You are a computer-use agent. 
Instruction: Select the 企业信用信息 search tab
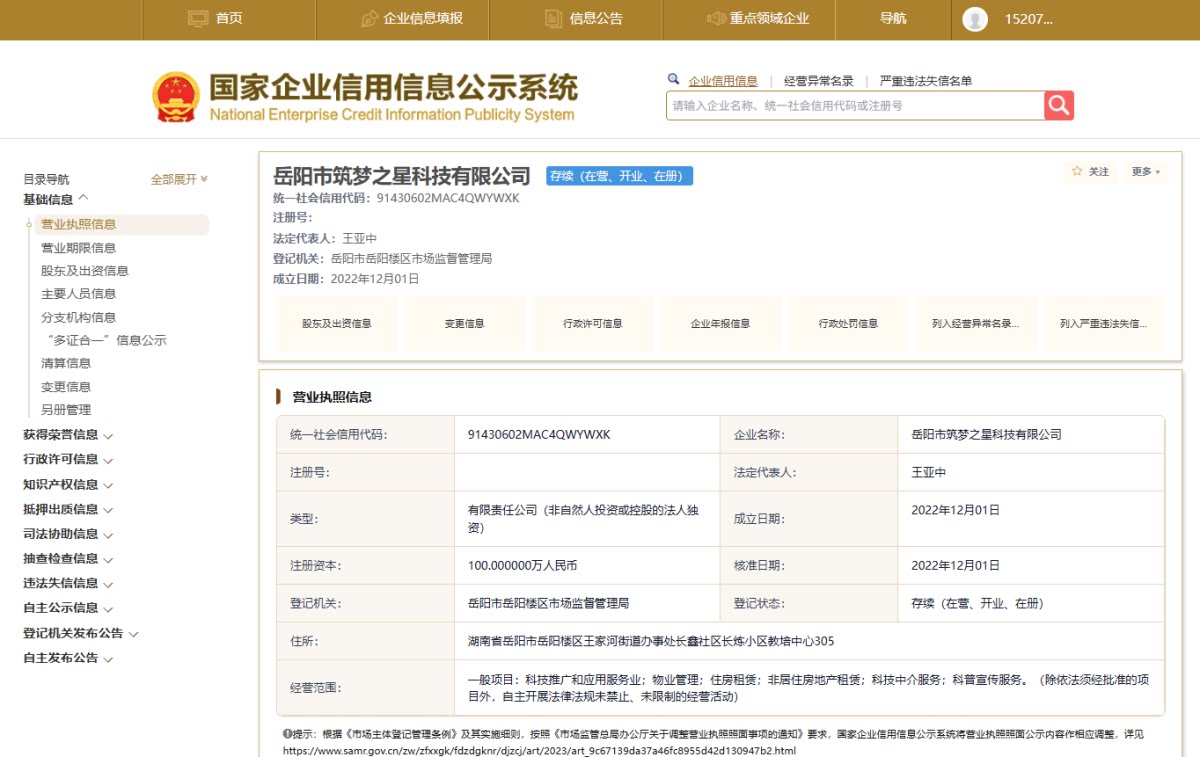coord(723,81)
